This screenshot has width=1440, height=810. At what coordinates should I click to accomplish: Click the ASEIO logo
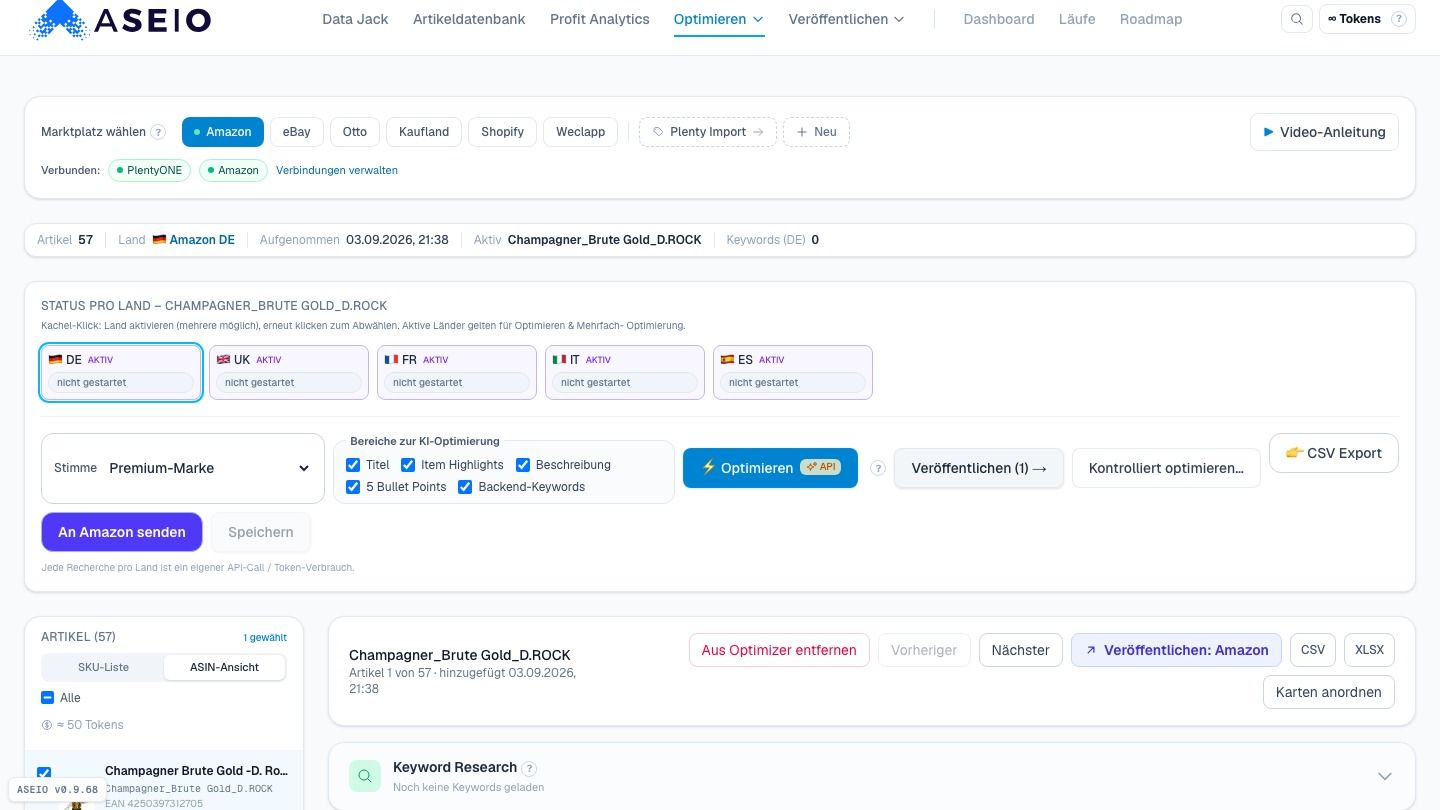pos(121,19)
